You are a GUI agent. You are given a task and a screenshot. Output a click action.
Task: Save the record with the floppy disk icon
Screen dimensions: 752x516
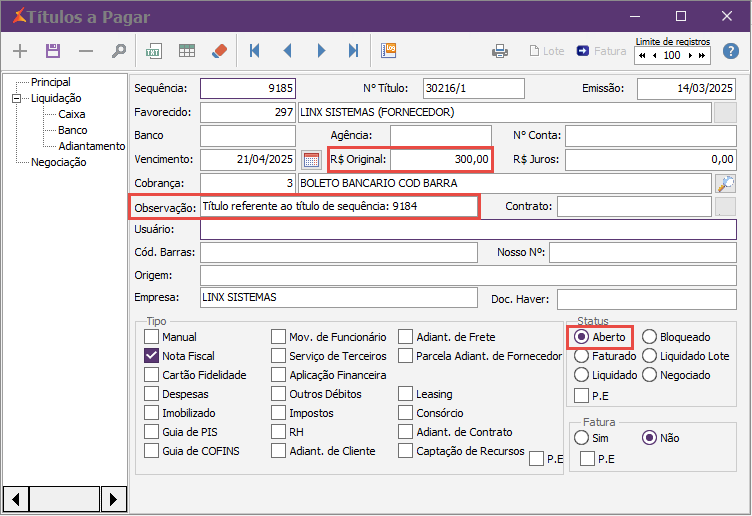53,51
